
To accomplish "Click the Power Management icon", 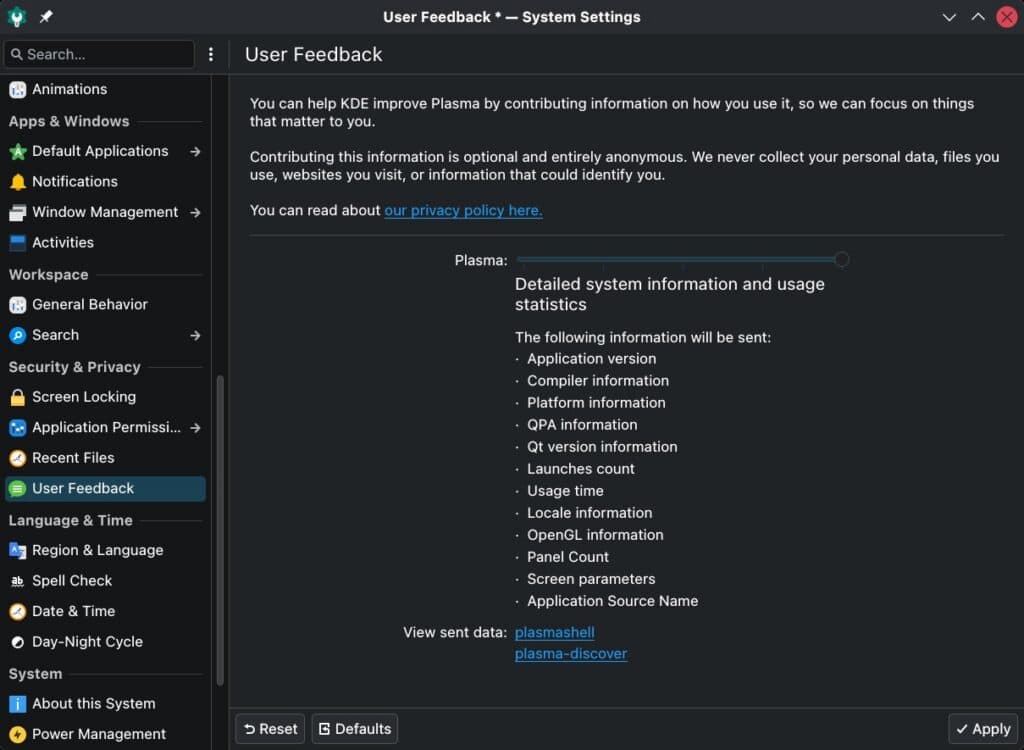I will [x=18, y=733].
